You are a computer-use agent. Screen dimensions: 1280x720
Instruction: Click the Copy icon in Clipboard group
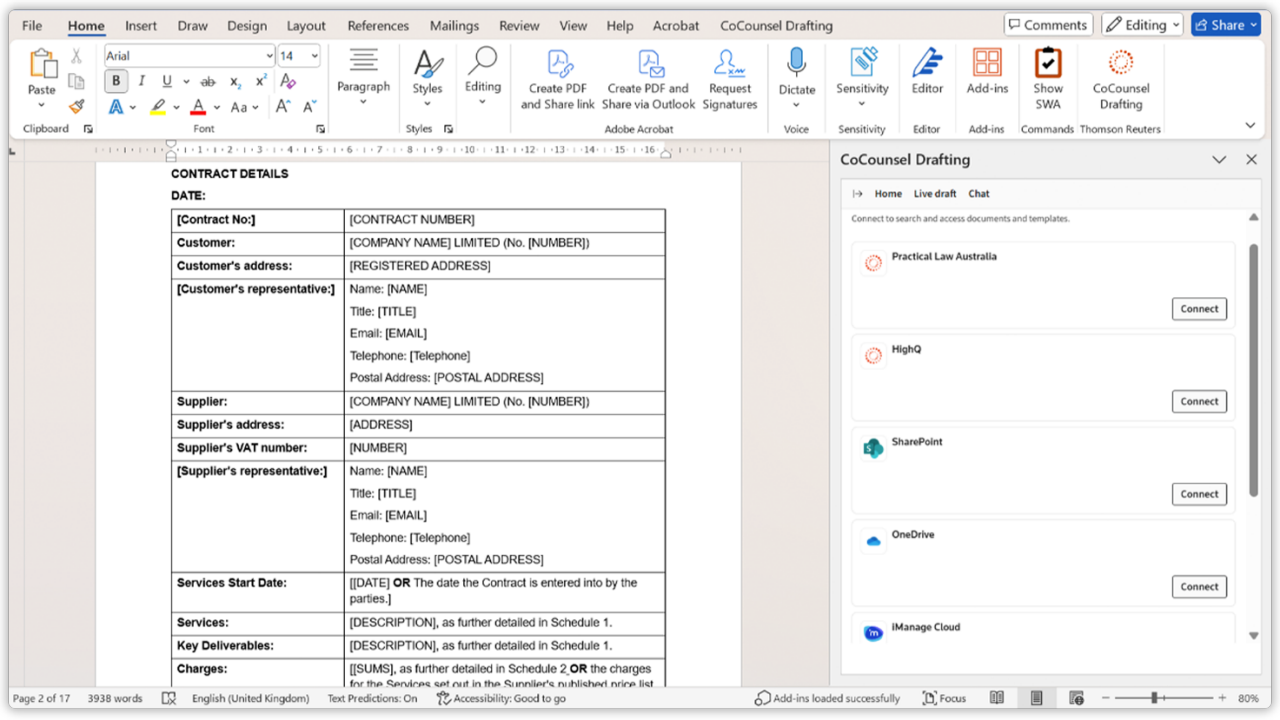tap(76, 81)
